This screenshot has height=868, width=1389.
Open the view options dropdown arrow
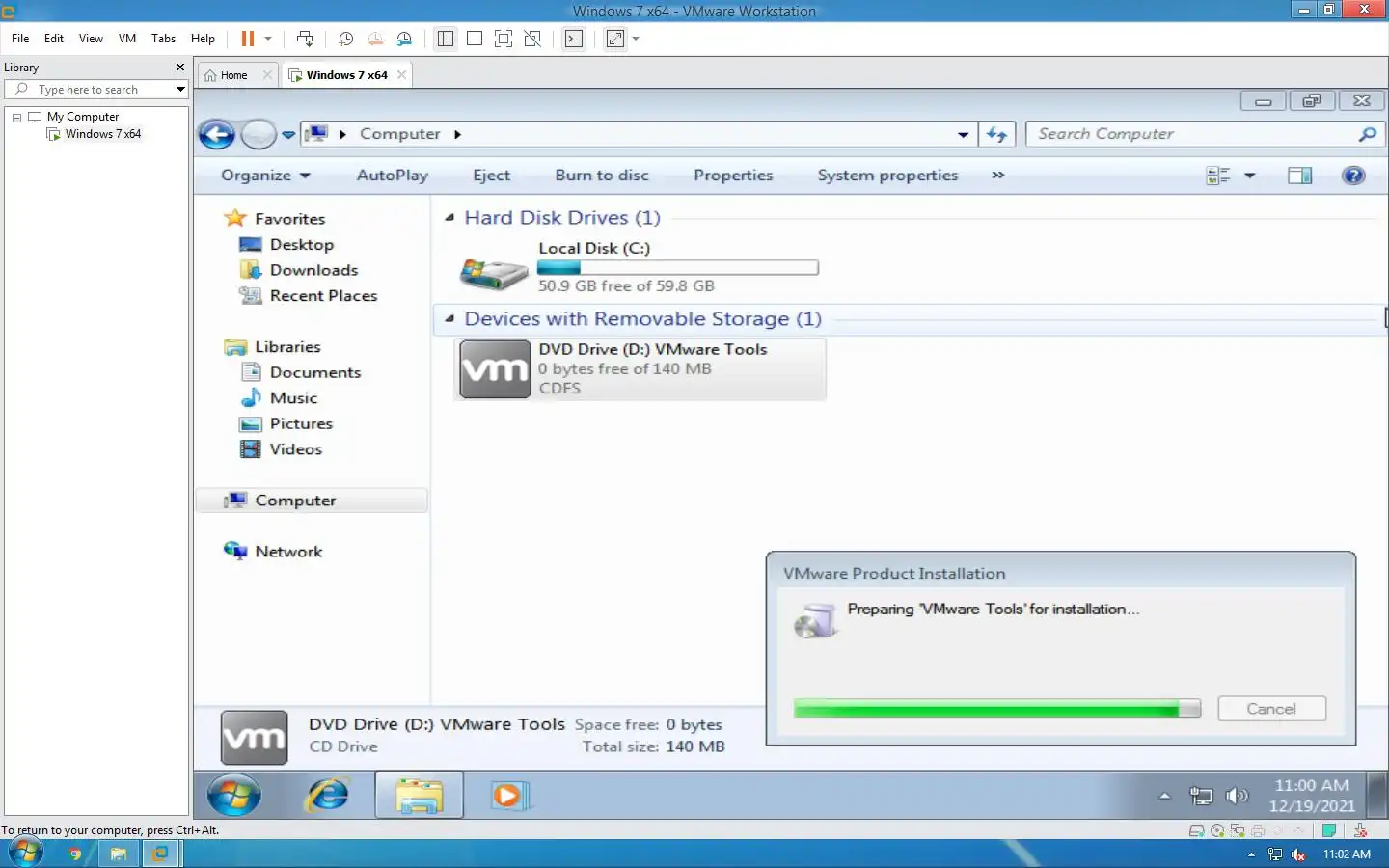(x=1250, y=176)
